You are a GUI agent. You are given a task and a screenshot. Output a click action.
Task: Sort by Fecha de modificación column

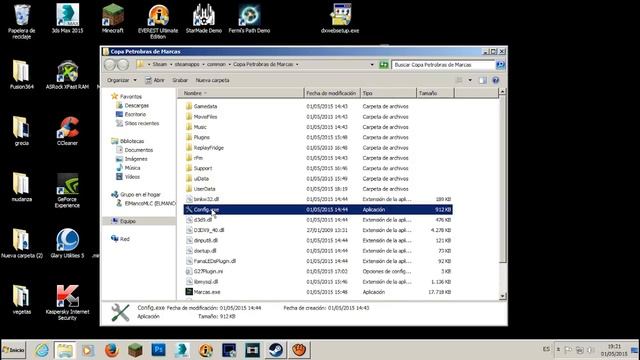pos(331,93)
